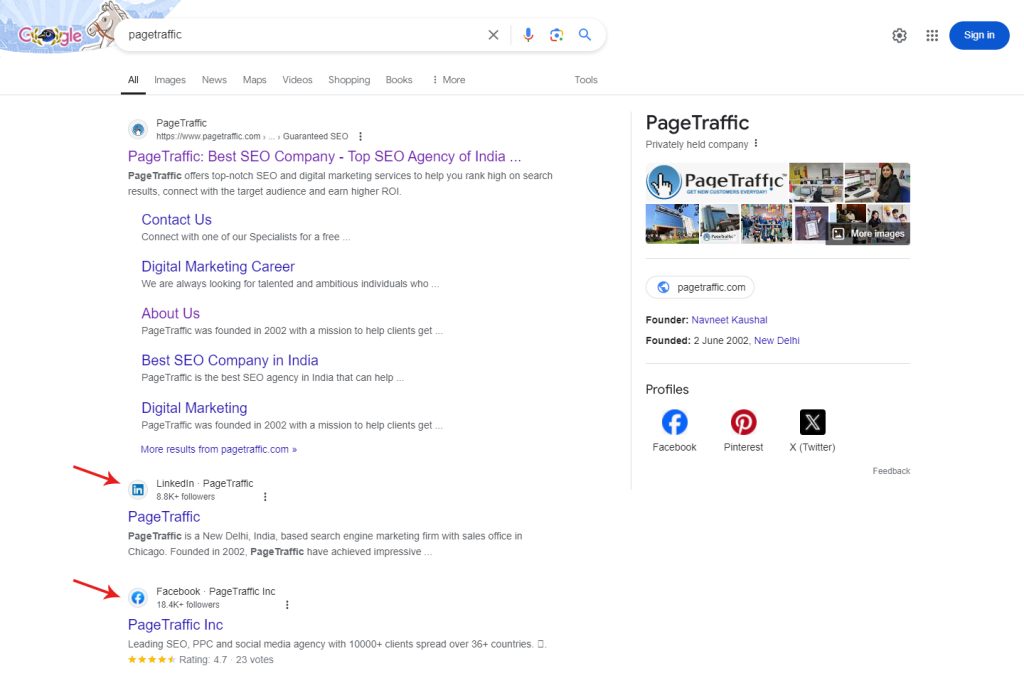Viewport: 1024px width, 683px height.
Task: Open the PageTraffic Inc Facebook result
Action: pyautogui.click(x=176, y=625)
